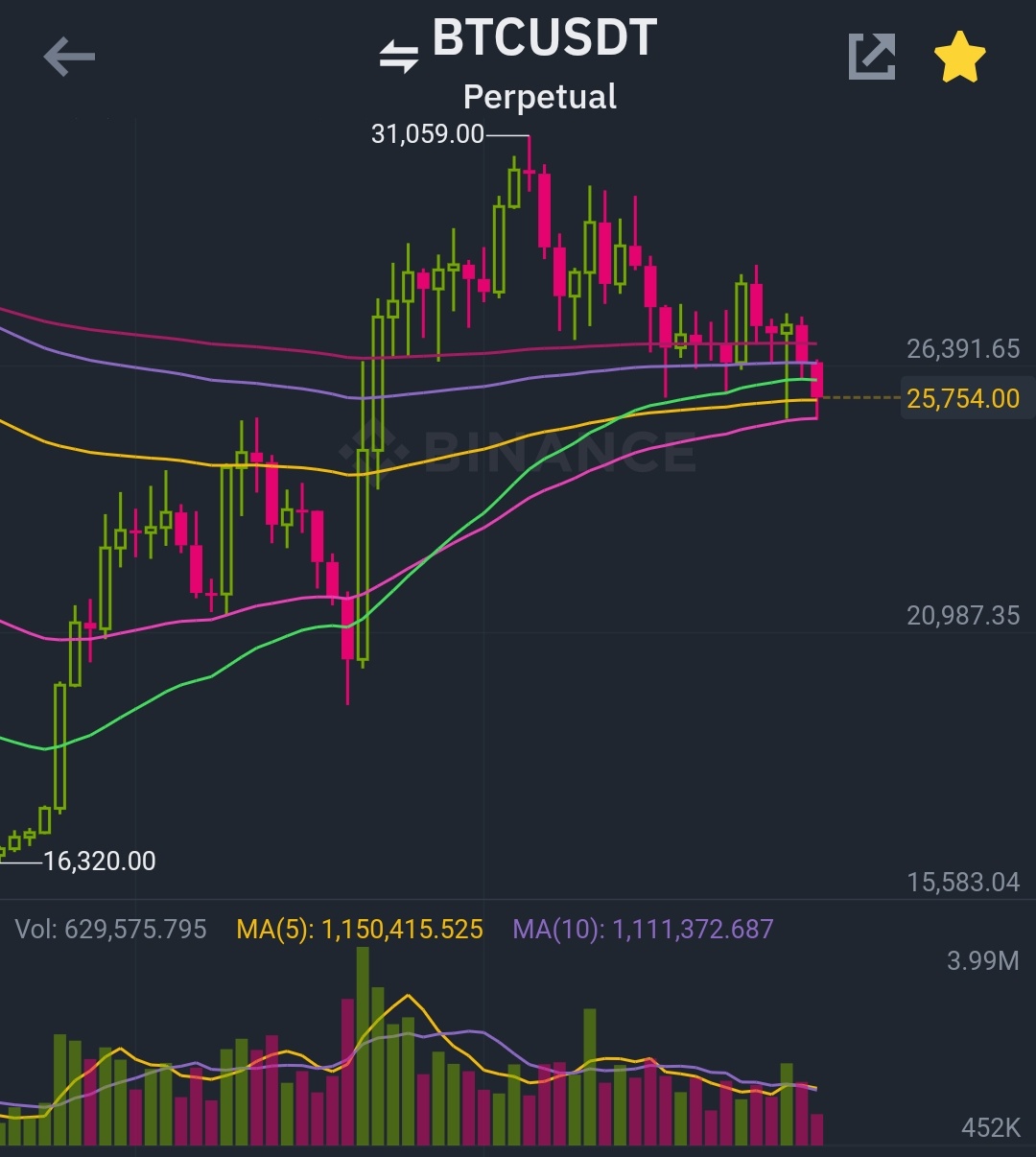Tap the back arrow icon

pyautogui.click(x=69, y=58)
